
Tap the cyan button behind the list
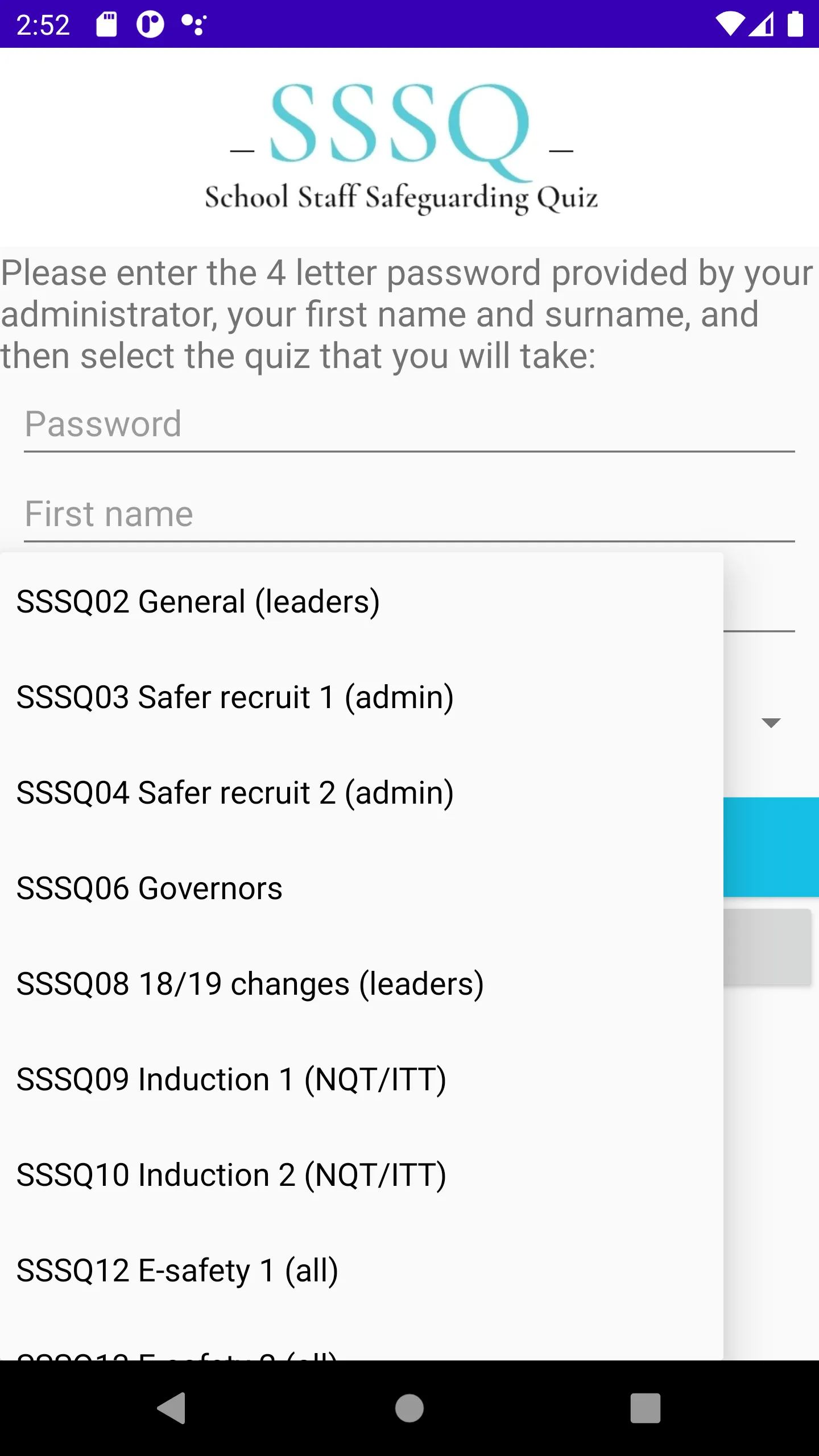[x=771, y=847]
